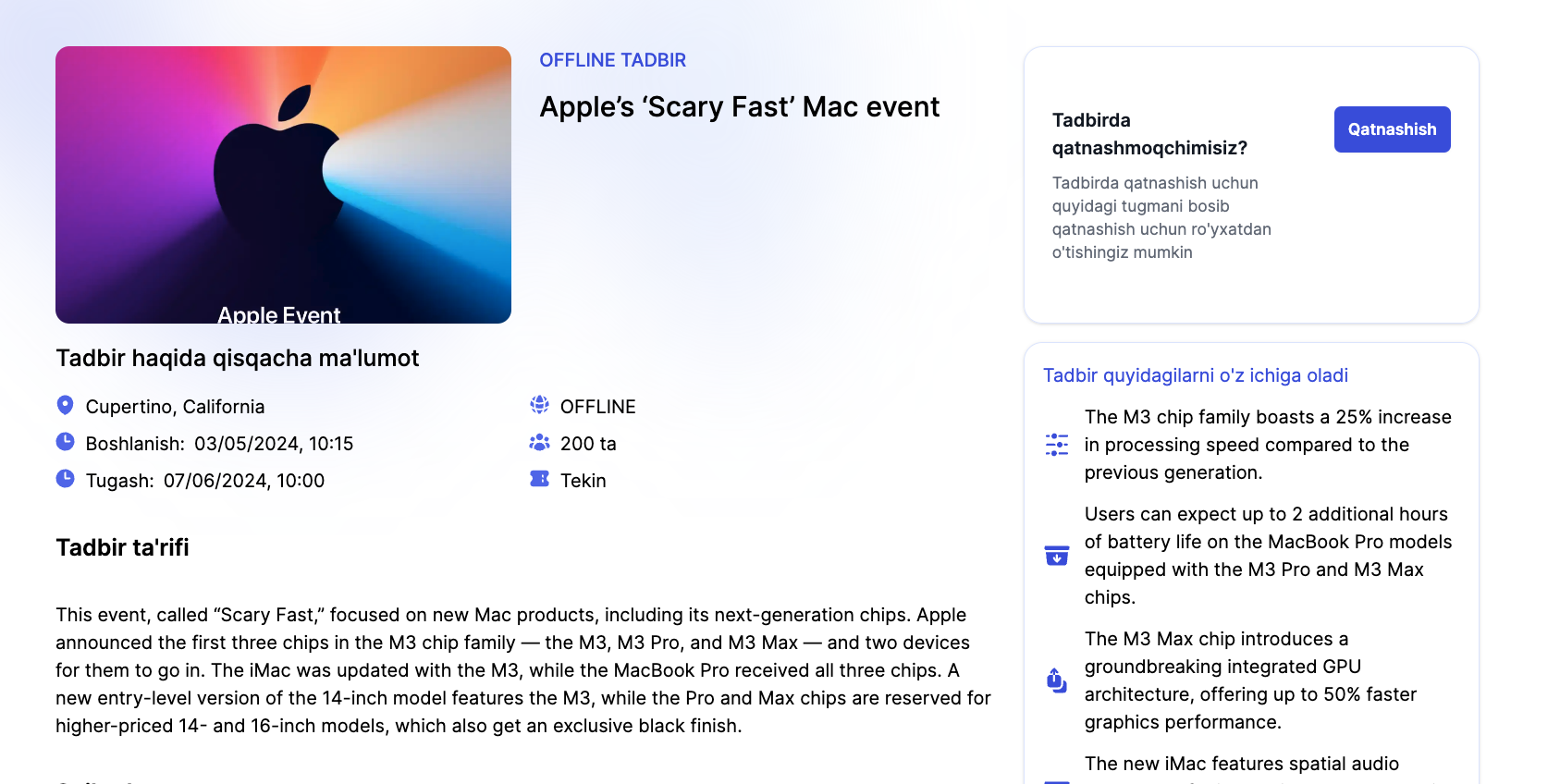Click the OFFLINE TADBIR label

click(612, 60)
